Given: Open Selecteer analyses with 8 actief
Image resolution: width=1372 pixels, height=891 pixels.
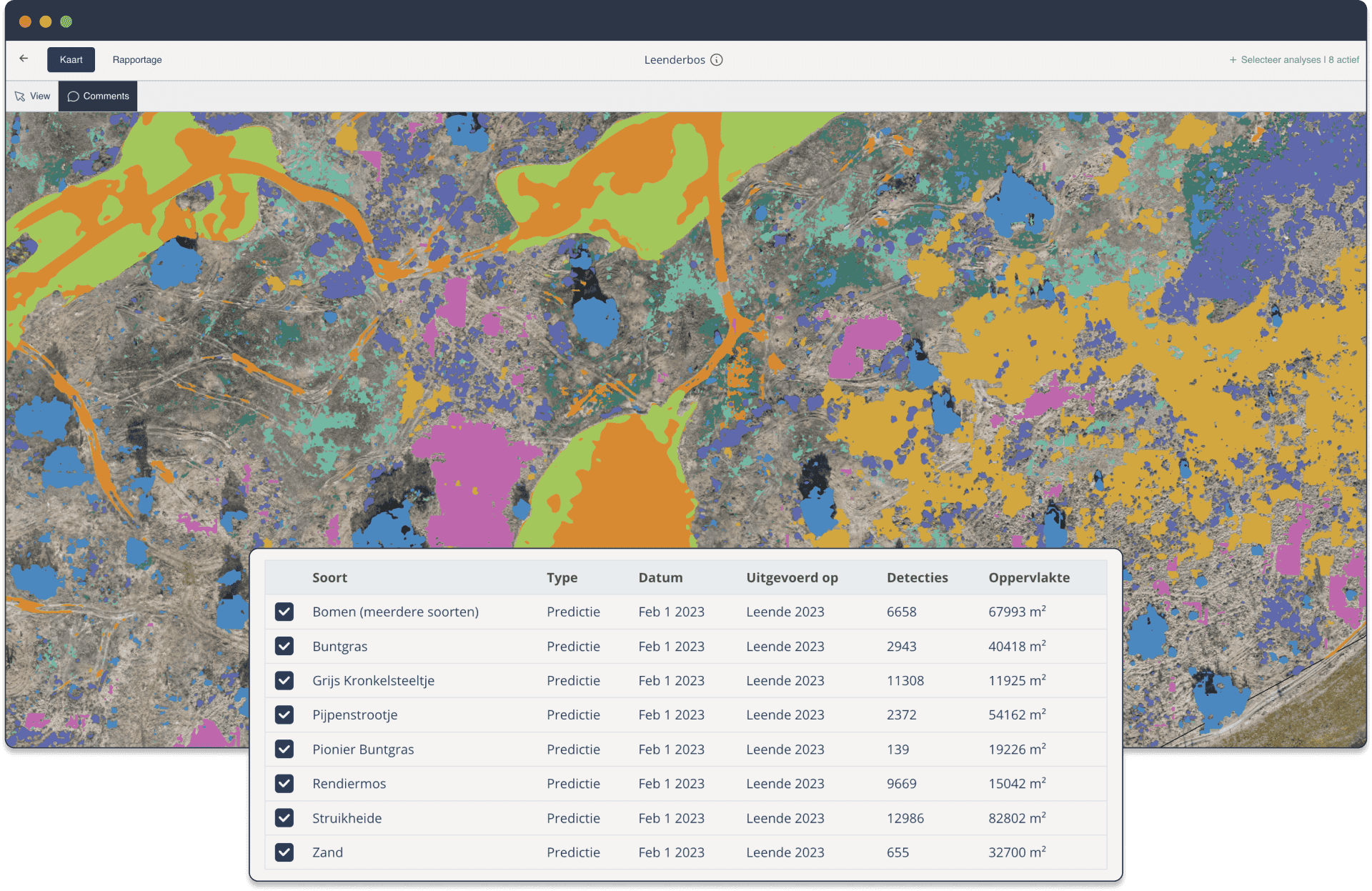Looking at the screenshot, I should 1293,59.
